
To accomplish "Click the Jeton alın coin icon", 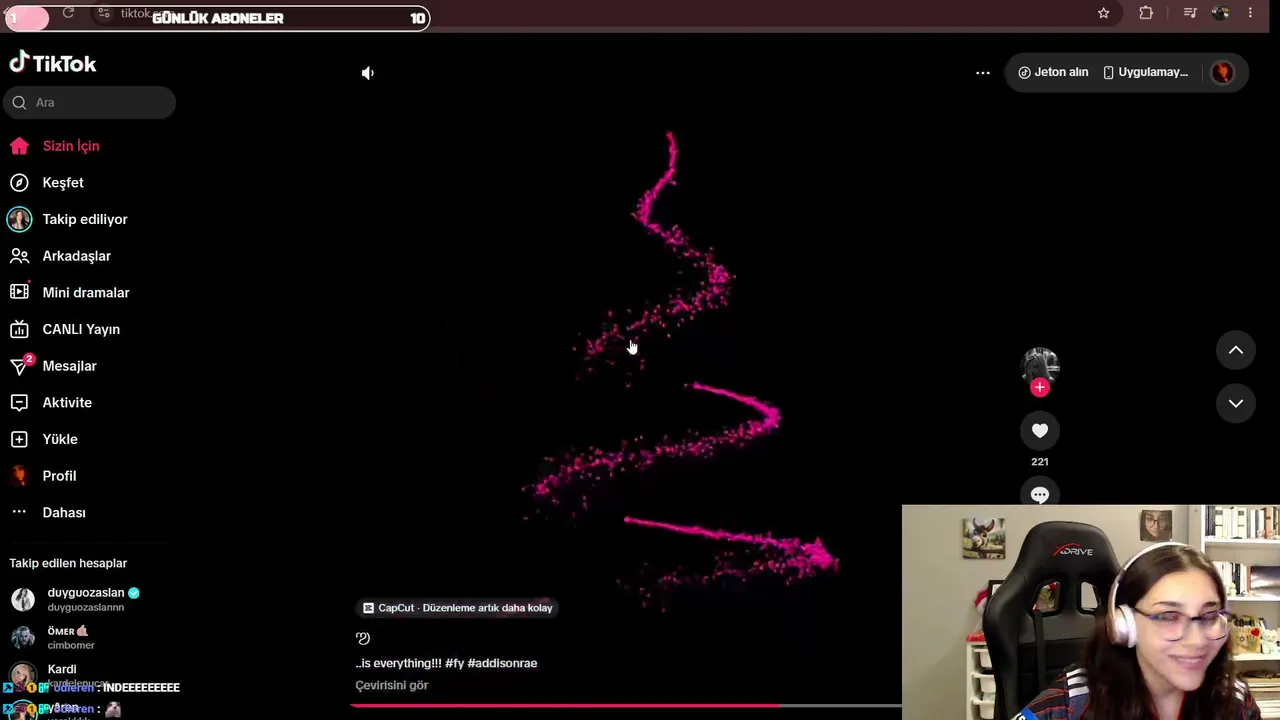I will pos(1024,72).
